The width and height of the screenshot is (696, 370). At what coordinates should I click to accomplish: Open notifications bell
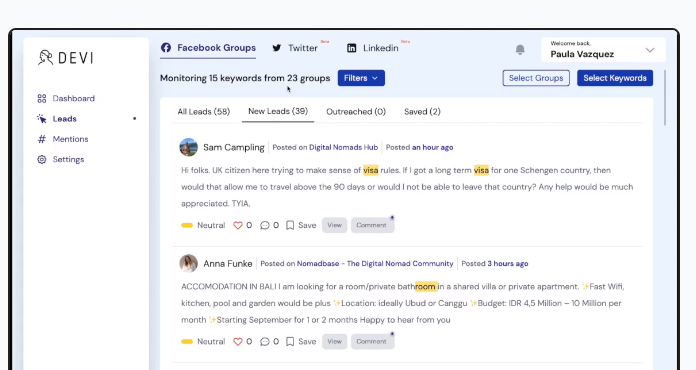click(520, 49)
